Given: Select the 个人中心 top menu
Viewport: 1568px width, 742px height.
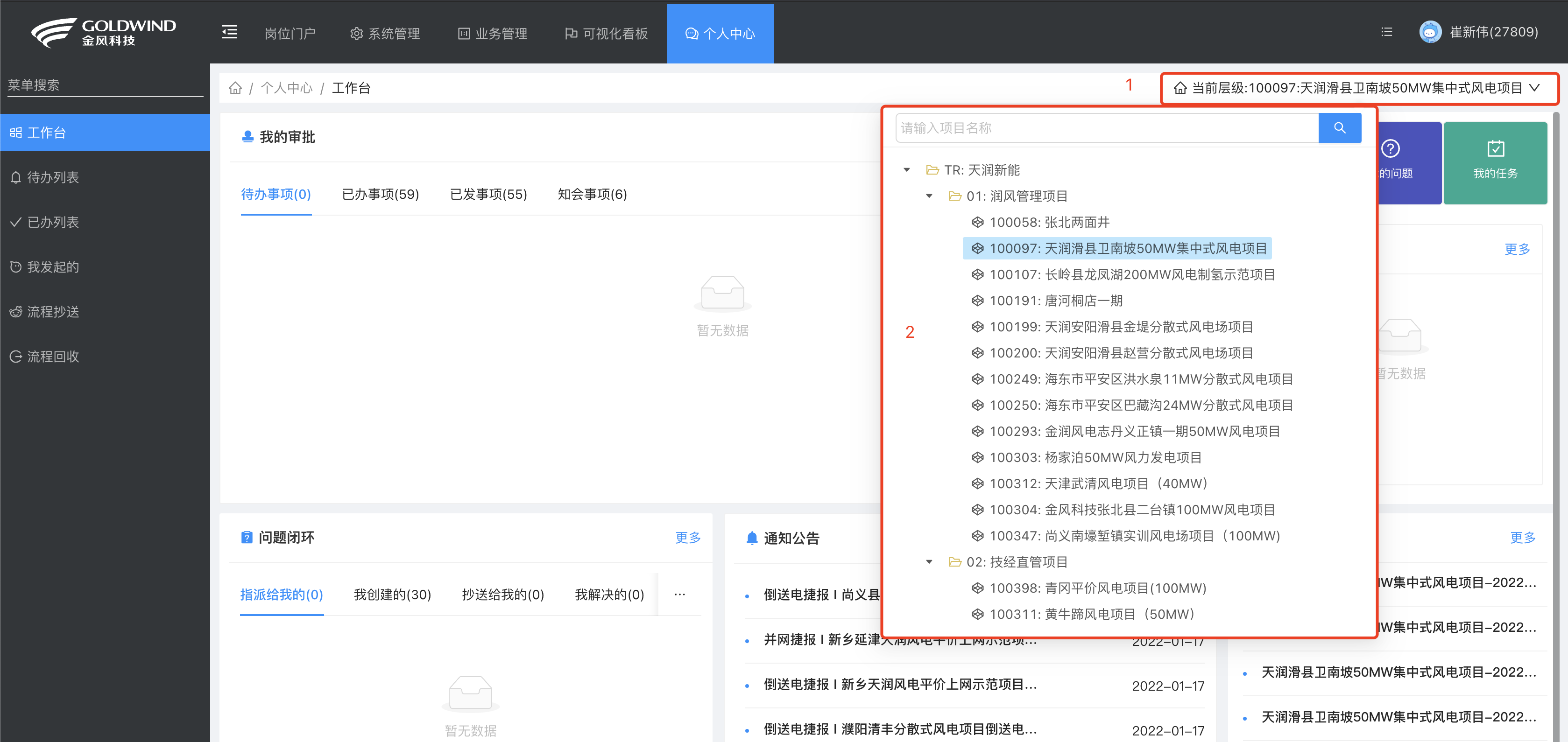Looking at the screenshot, I should tap(720, 34).
